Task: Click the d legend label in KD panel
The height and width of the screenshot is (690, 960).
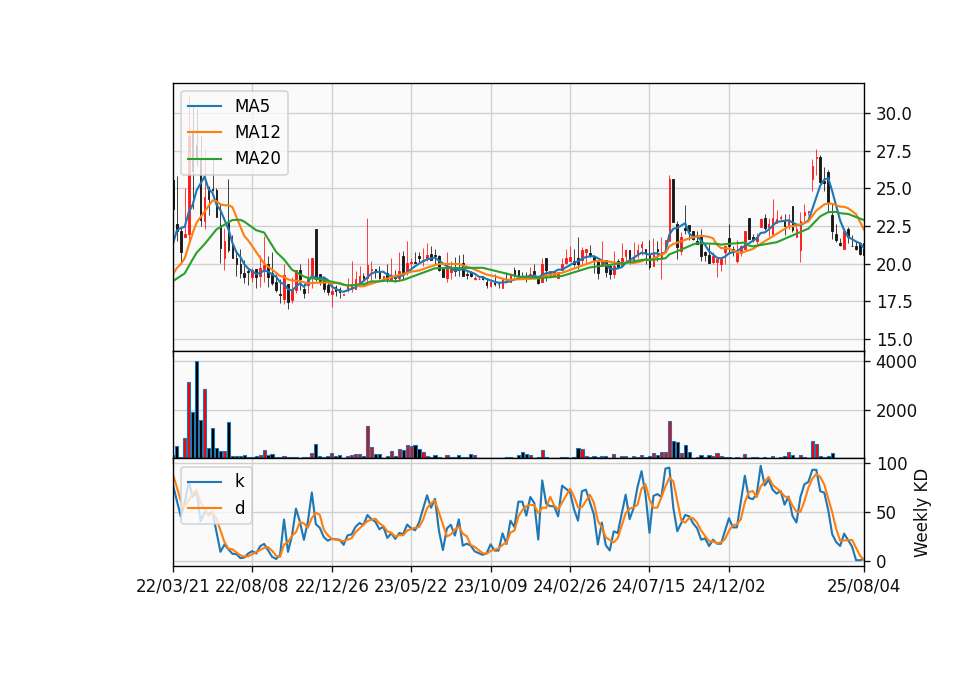Action: (x=239, y=508)
